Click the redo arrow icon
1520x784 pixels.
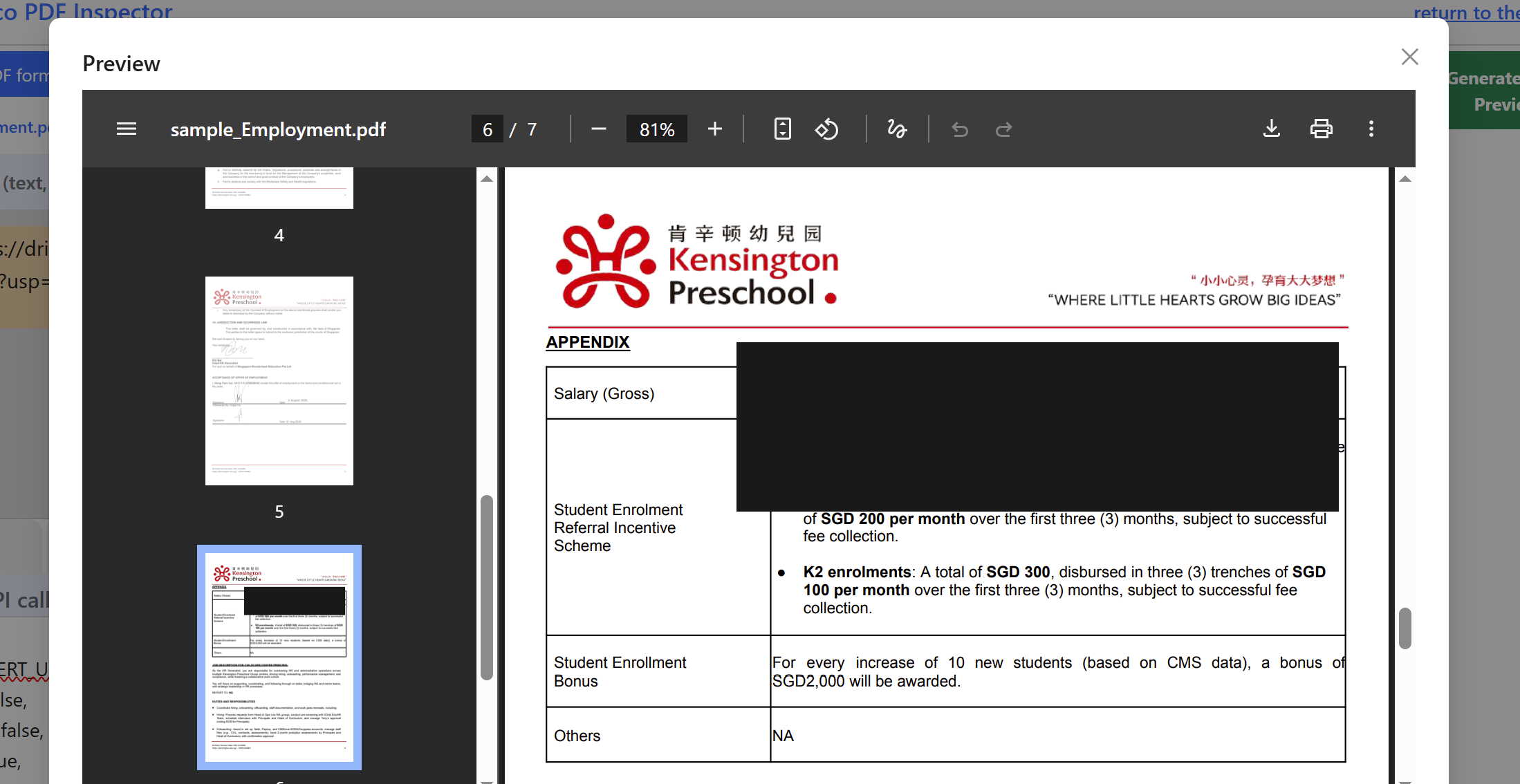[1003, 129]
